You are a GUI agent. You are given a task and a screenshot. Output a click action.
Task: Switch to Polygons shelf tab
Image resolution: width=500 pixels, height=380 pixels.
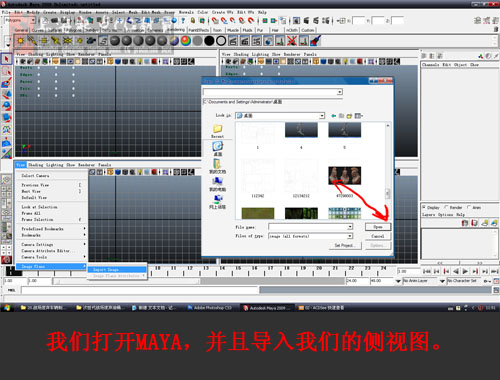[73, 30]
